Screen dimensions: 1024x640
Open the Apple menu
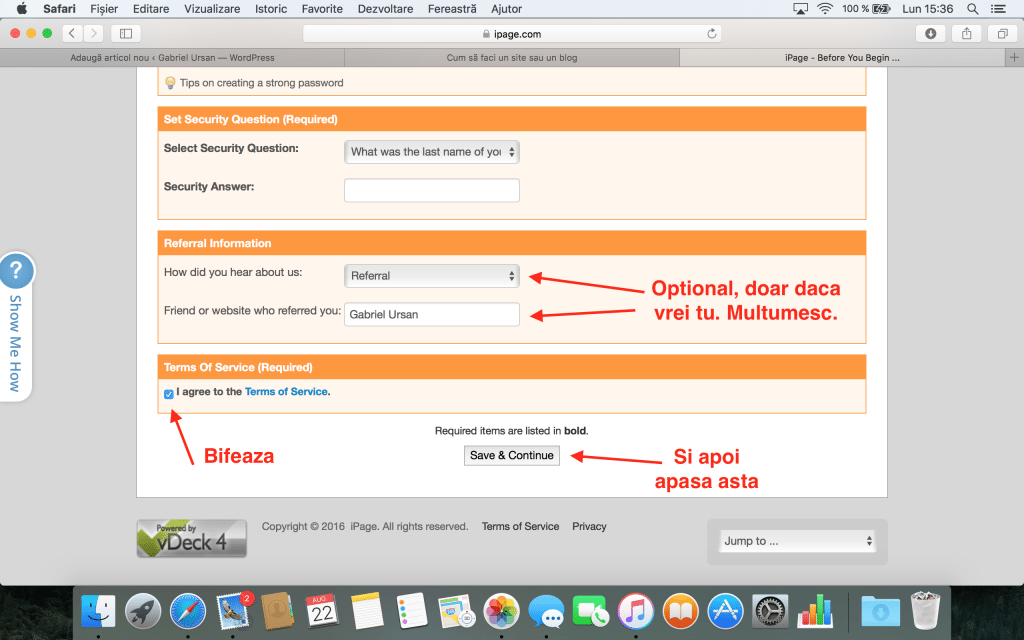point(22,8)
